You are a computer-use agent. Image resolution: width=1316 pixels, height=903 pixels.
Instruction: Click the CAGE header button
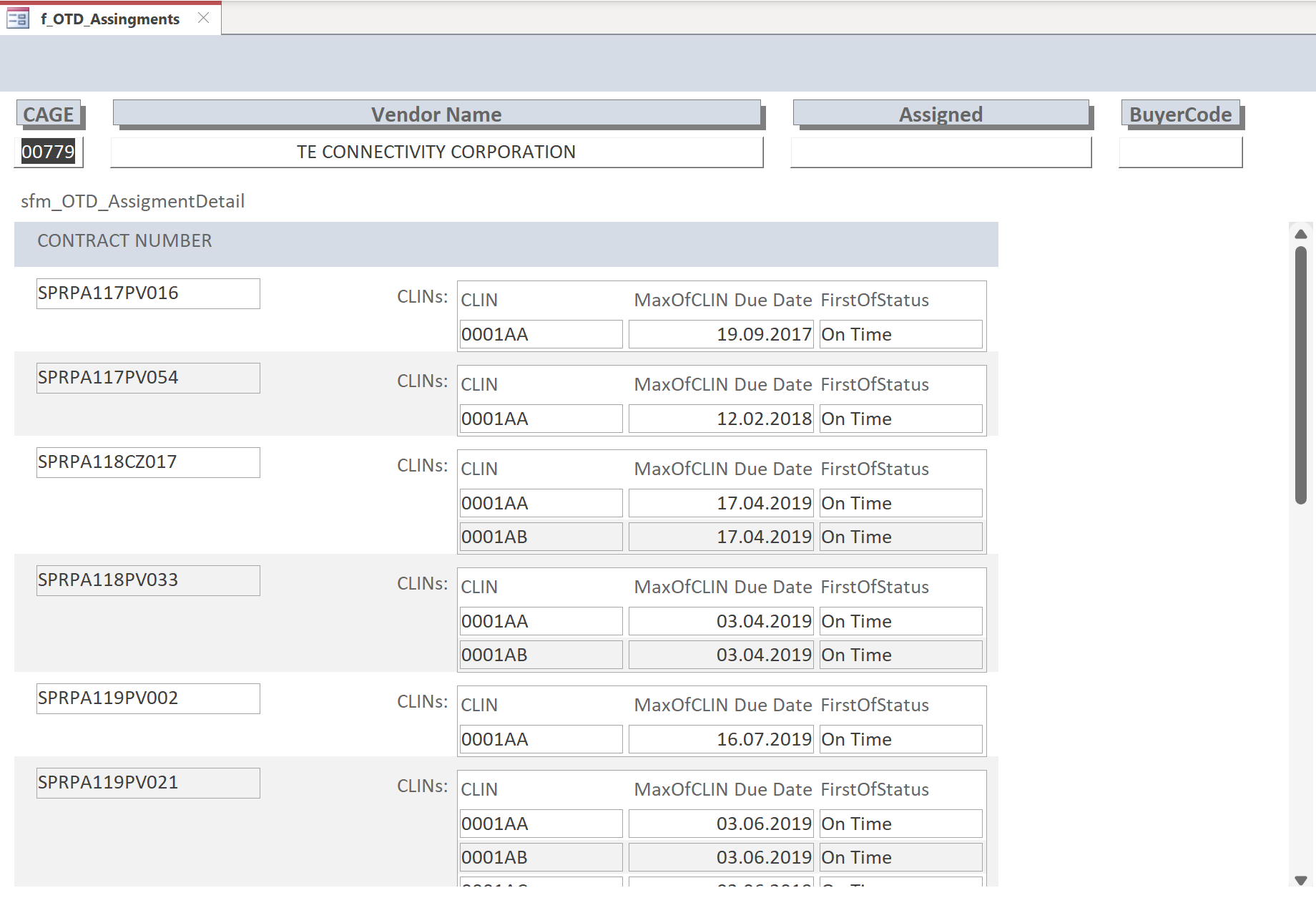(x=49, y=114)
